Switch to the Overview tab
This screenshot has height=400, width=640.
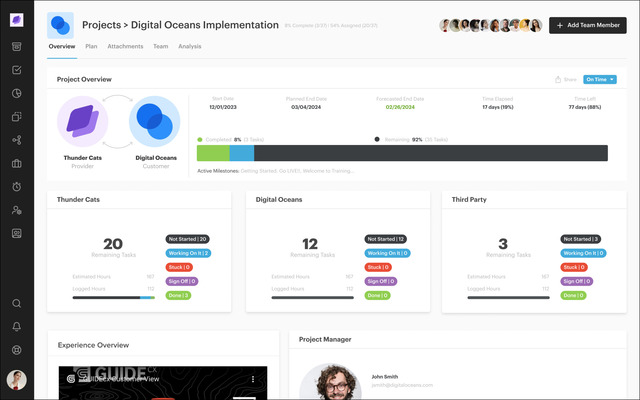click(x=62, y=47)
